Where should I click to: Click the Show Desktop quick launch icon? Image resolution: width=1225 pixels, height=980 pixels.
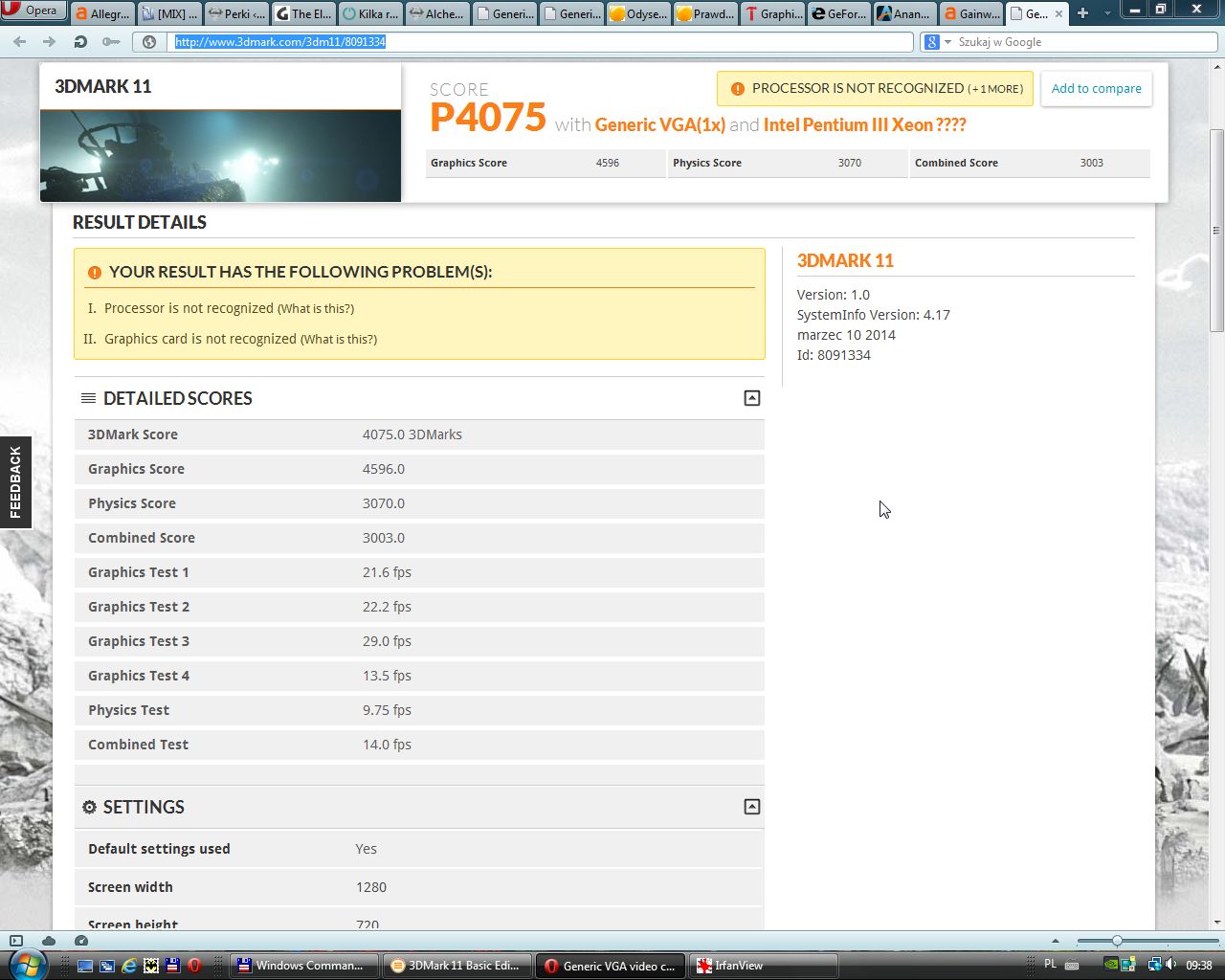click(85, 966)
